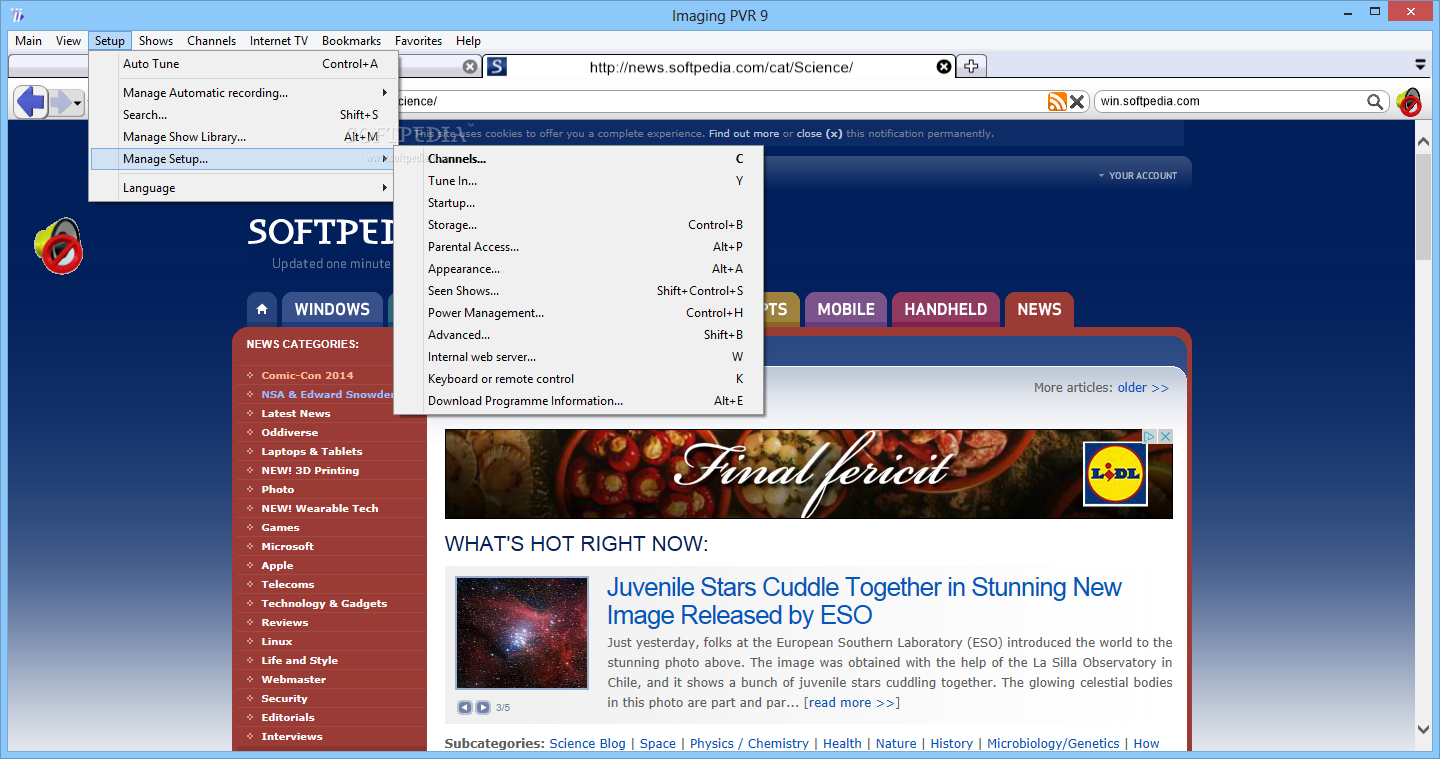
Task: Go to Softpedia home tab icon
Action: pos(261,309)
